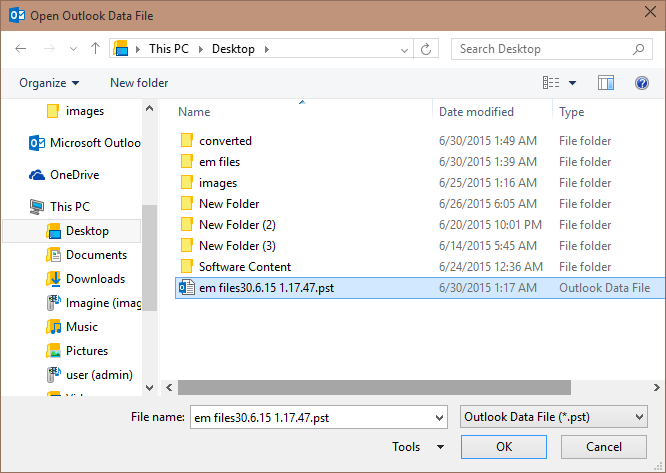Click the horizontal scrollbar thumb

click(x=374, y=388)
